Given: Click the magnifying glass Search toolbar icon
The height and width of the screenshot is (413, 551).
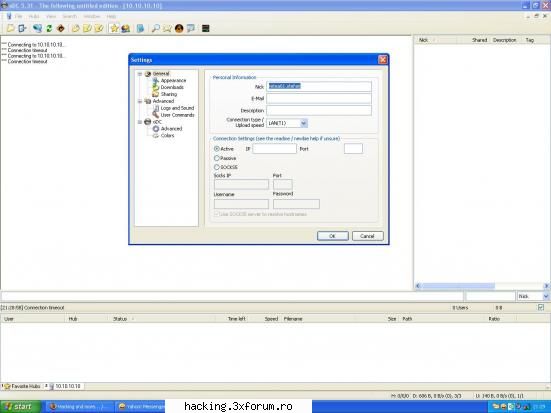Looking at the screenshot, I should point(155,28).
